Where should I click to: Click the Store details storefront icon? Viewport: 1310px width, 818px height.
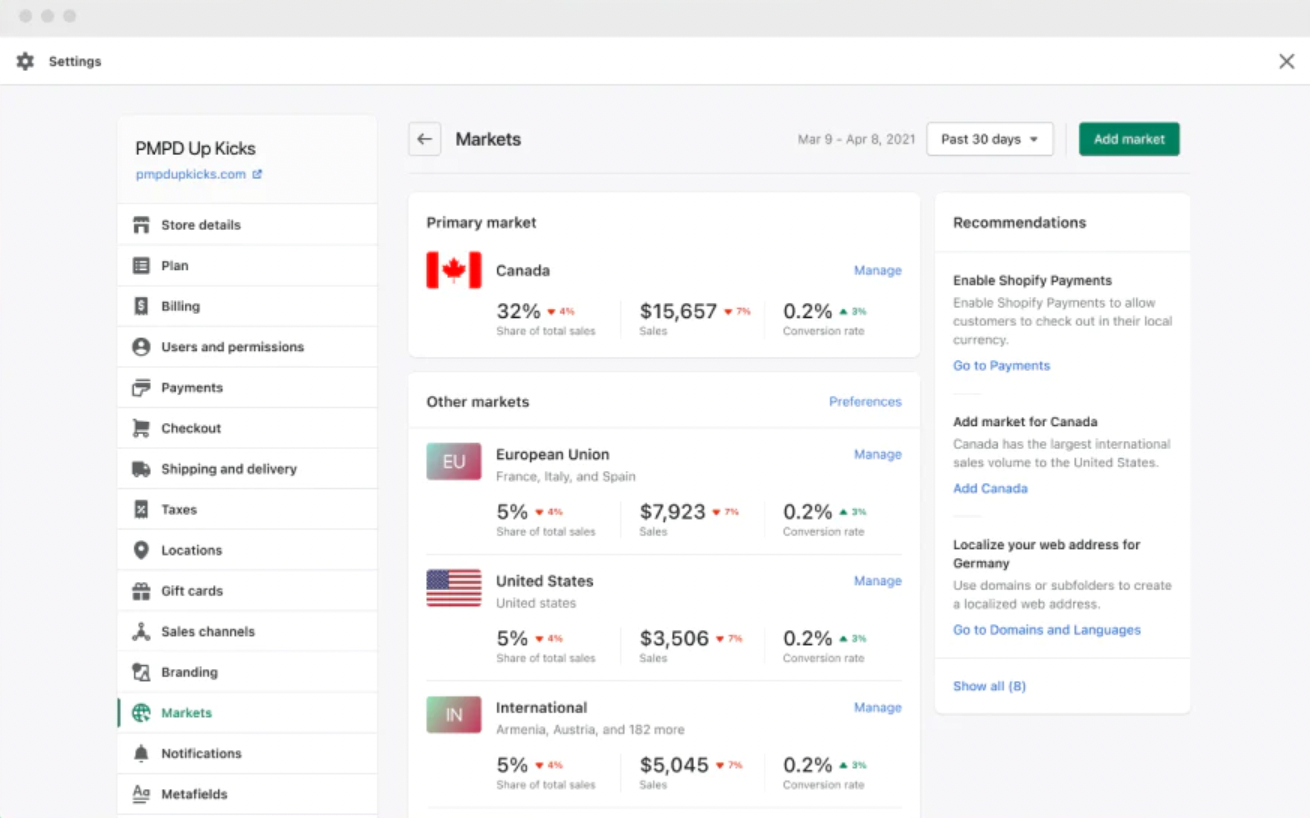tap(141, 225)
